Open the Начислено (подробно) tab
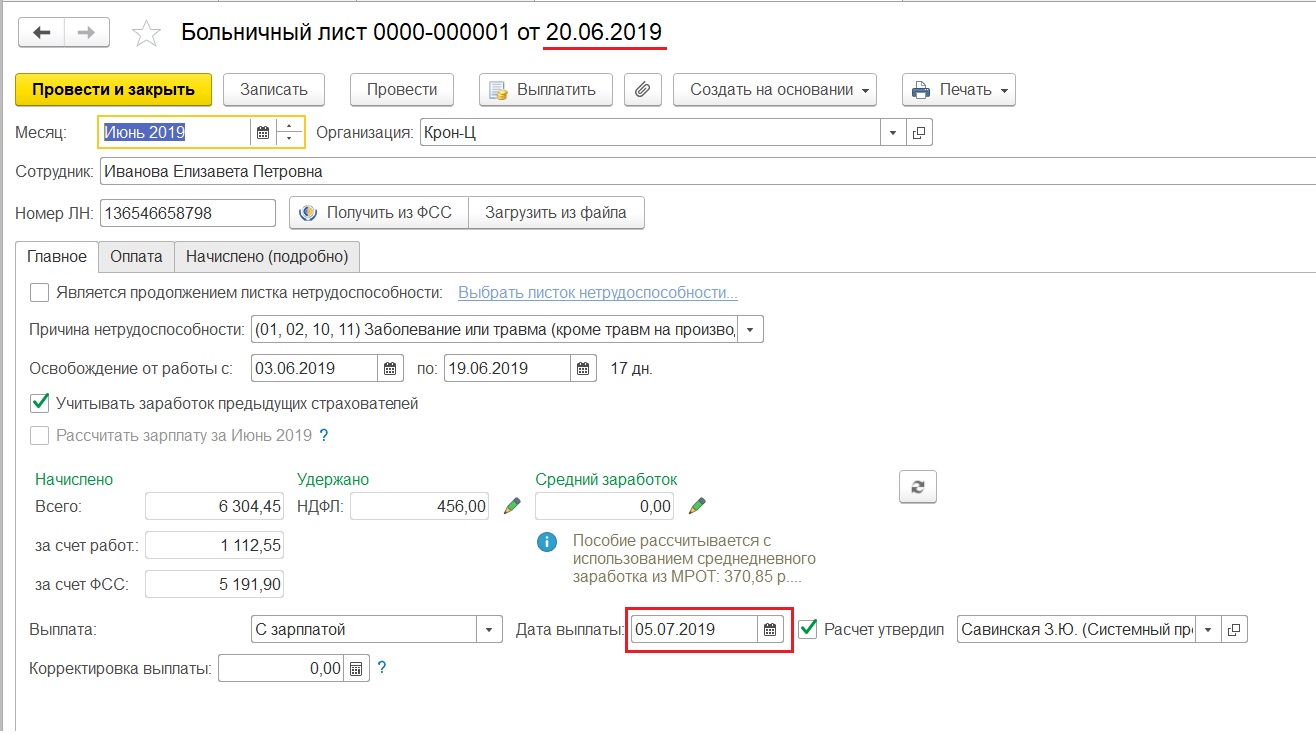This screenshot has width=1316, height=734. 267,257
